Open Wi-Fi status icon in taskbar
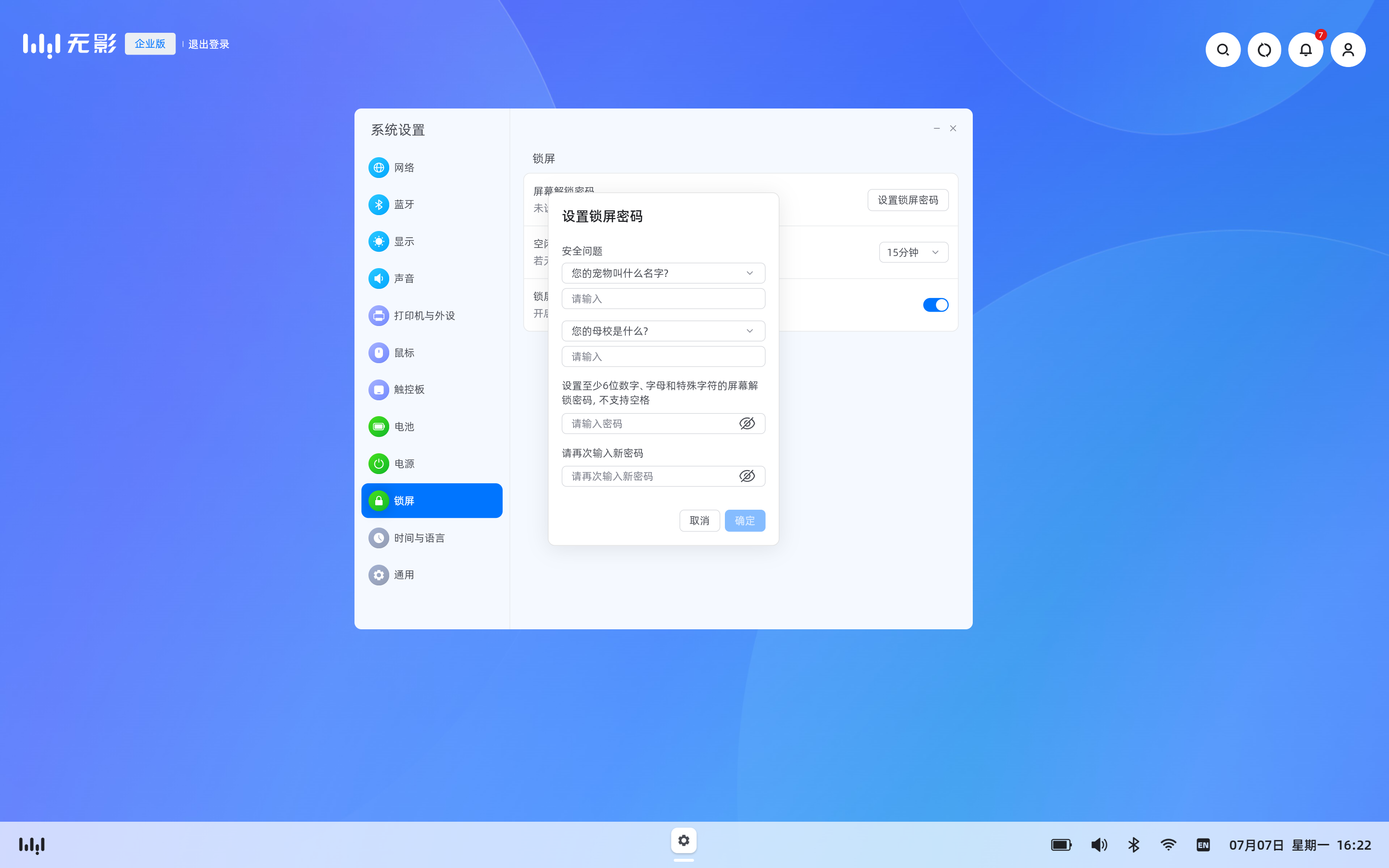 click(1168, 844)
